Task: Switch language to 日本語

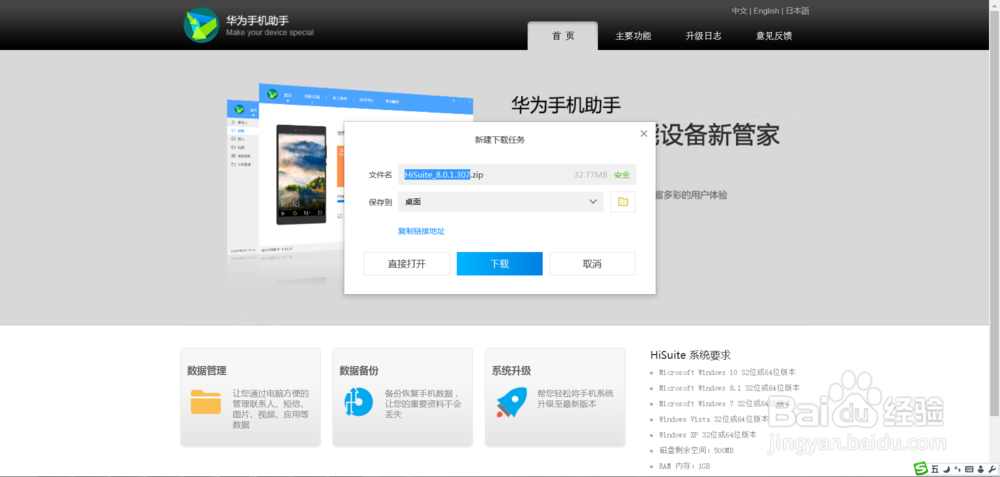Action: 797,11
